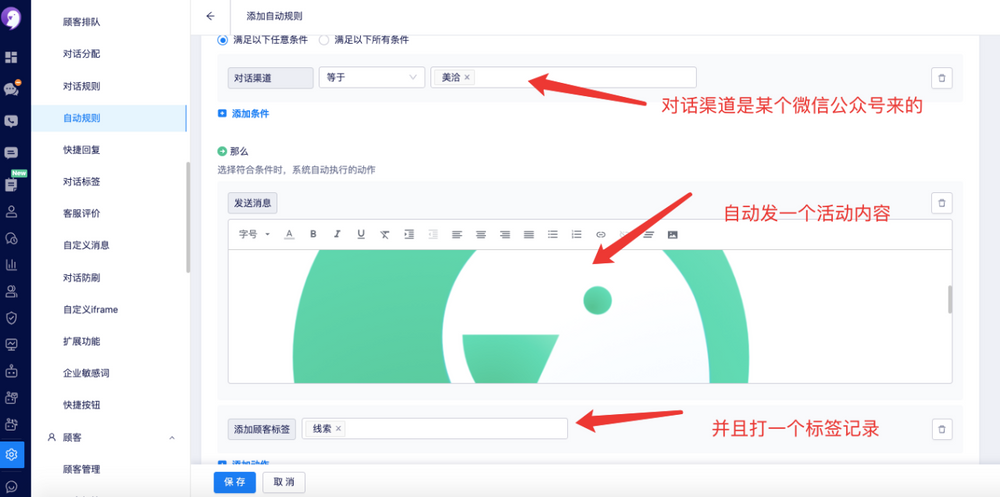Click the editor's vertical scrollbar
This screenshot has height=497, width=1000.
pyautogui.click(x=949, y=299)
